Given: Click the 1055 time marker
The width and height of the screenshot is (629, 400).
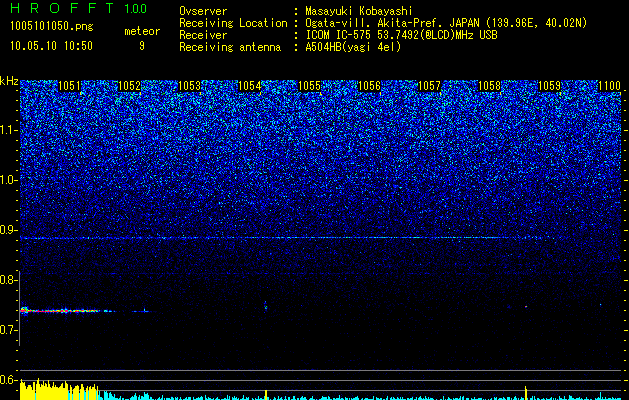Looking at the screenshot, I should pos(309,86).
